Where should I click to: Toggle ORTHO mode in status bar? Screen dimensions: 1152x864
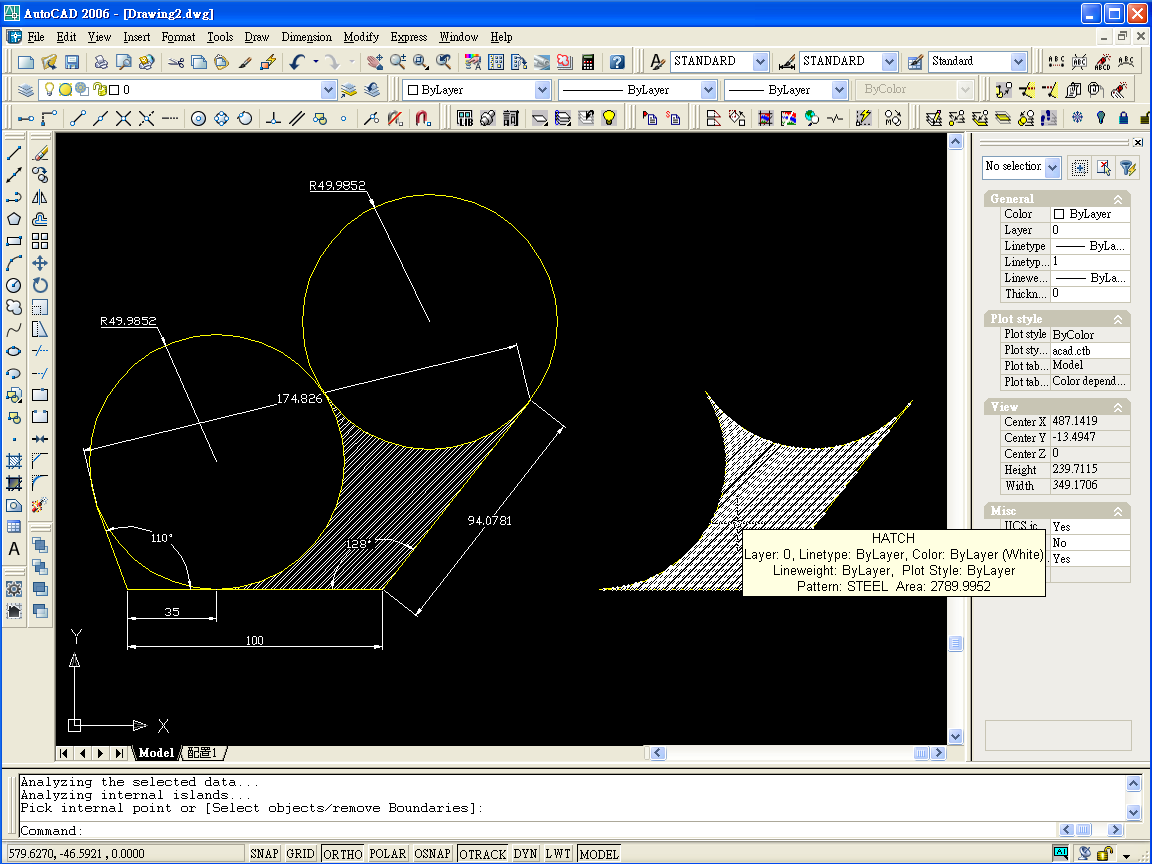click(342, 854)
